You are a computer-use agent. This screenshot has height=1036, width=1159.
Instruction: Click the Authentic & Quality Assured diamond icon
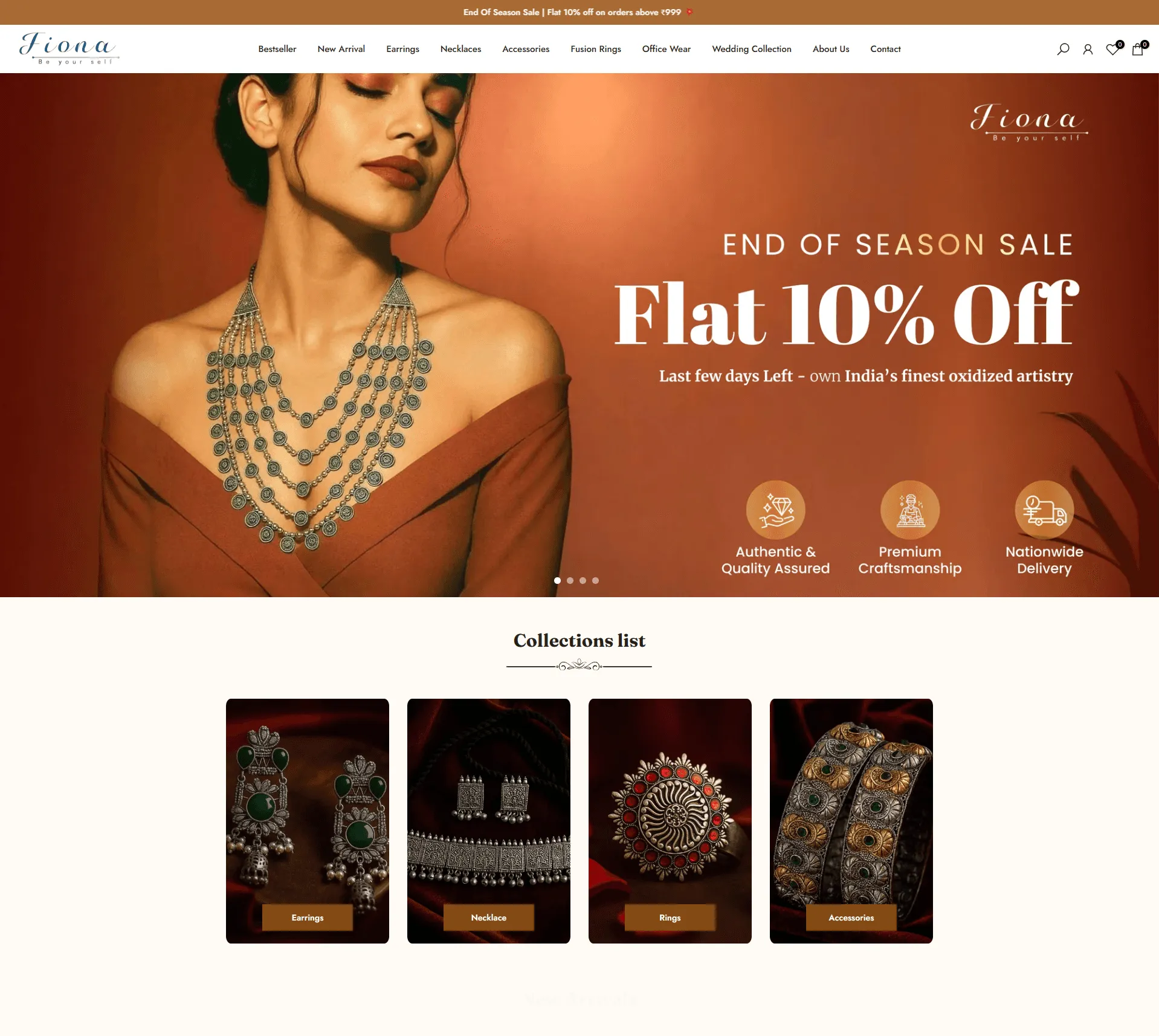(775, 510)
